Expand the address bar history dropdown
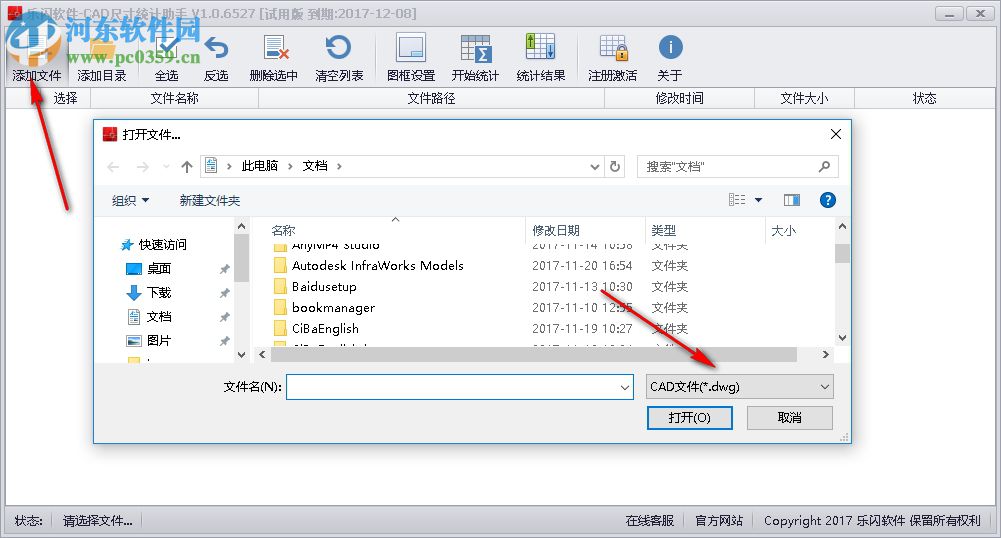This screenshot has width=1001, height=538. point(594,167)
